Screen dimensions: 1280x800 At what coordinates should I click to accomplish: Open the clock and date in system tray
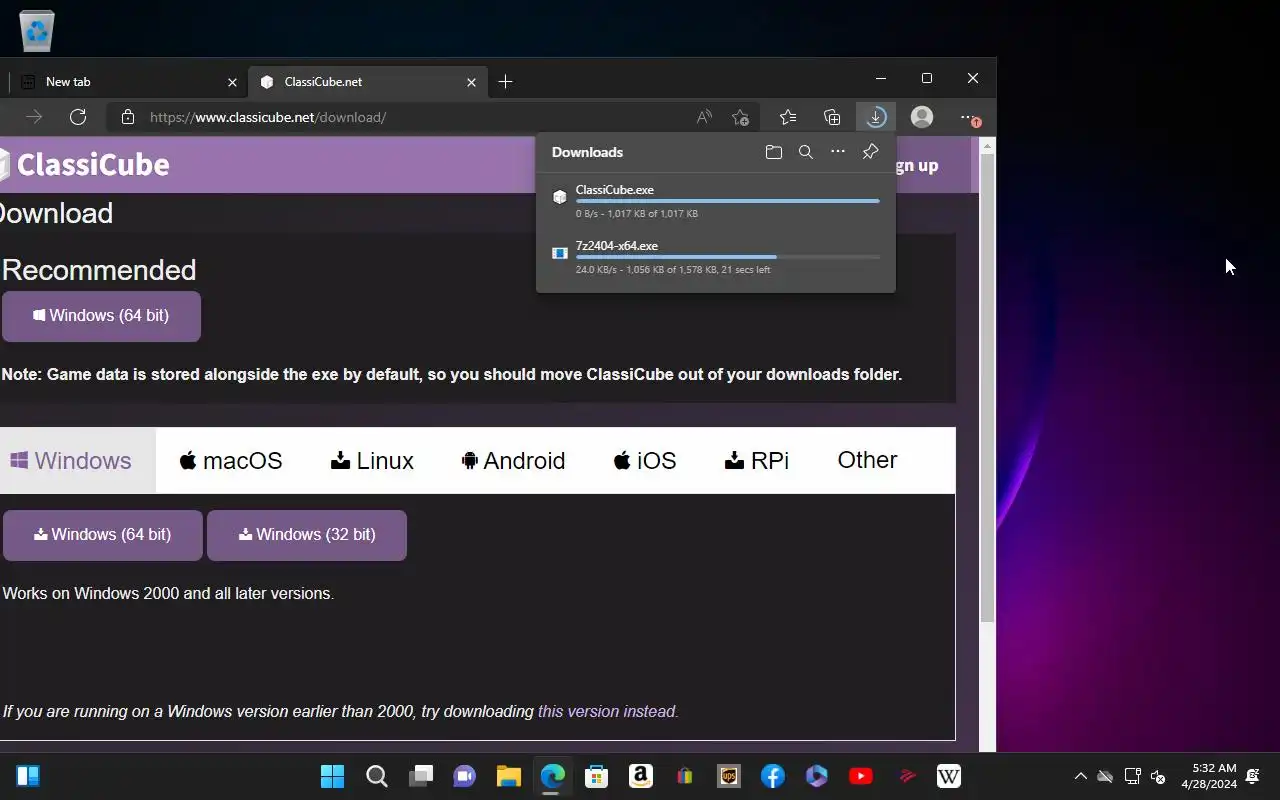pos(1208,776)
